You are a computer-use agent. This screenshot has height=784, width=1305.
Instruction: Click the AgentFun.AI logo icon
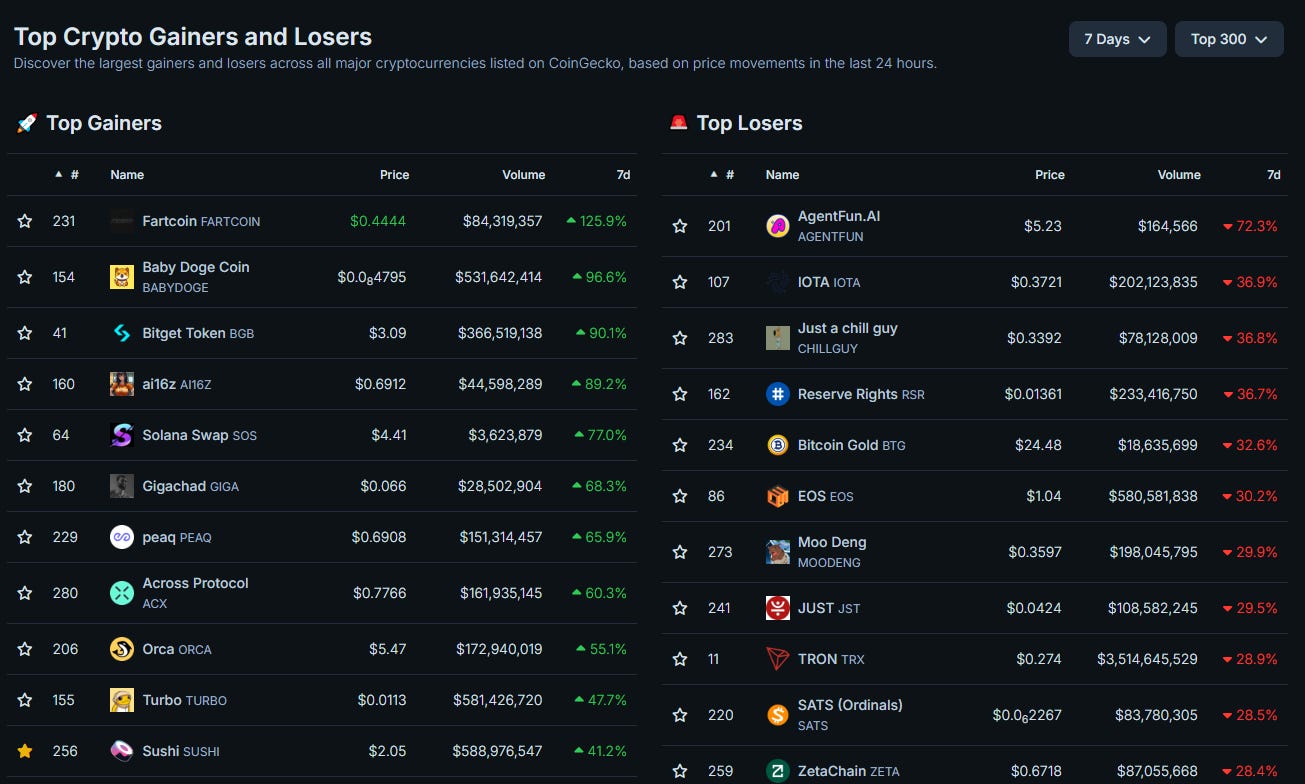click(x=777, y=226)
